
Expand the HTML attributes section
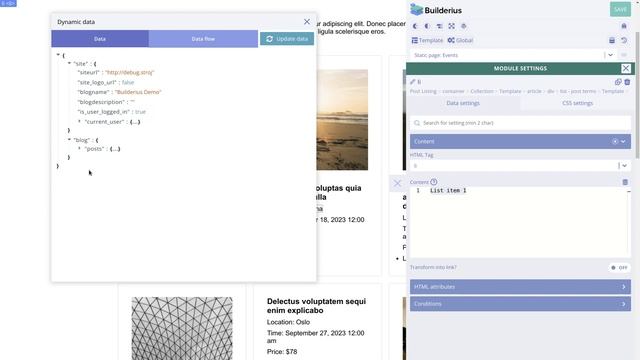pos(520,287)
